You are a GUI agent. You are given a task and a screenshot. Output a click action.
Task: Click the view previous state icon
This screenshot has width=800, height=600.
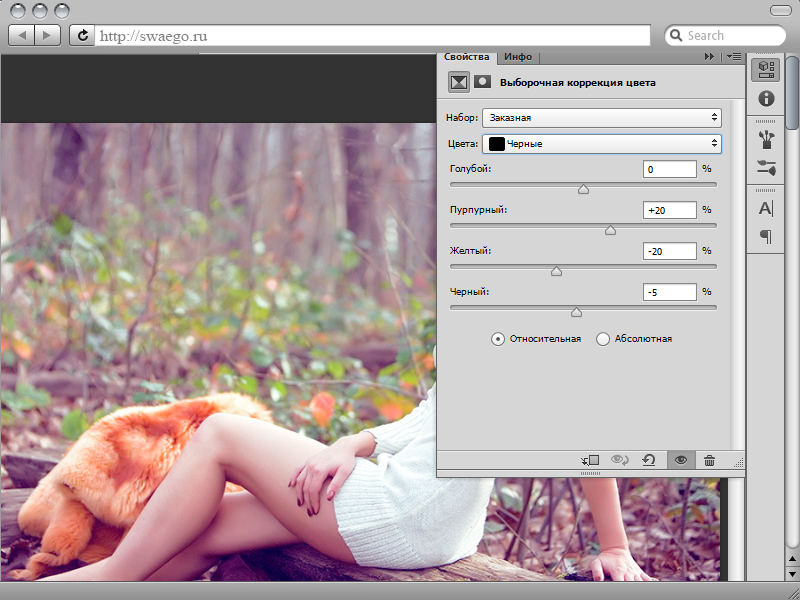620,461
